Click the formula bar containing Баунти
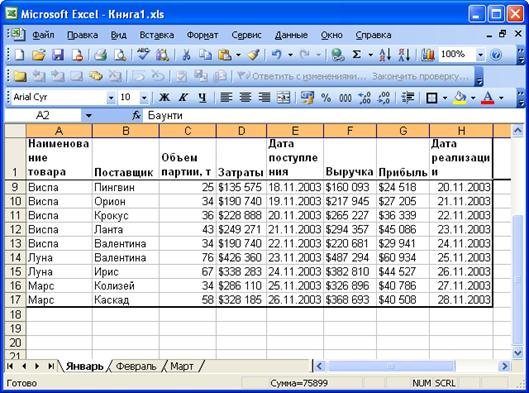Image resolution: width=529 pixels, height=393 pixels. pos(334,116)
